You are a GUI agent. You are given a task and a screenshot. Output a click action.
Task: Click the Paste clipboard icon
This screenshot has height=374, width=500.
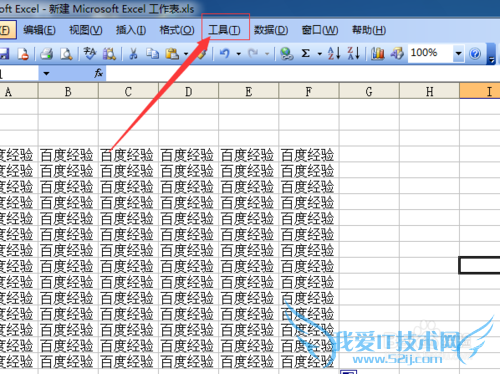[x=172, y=54]
